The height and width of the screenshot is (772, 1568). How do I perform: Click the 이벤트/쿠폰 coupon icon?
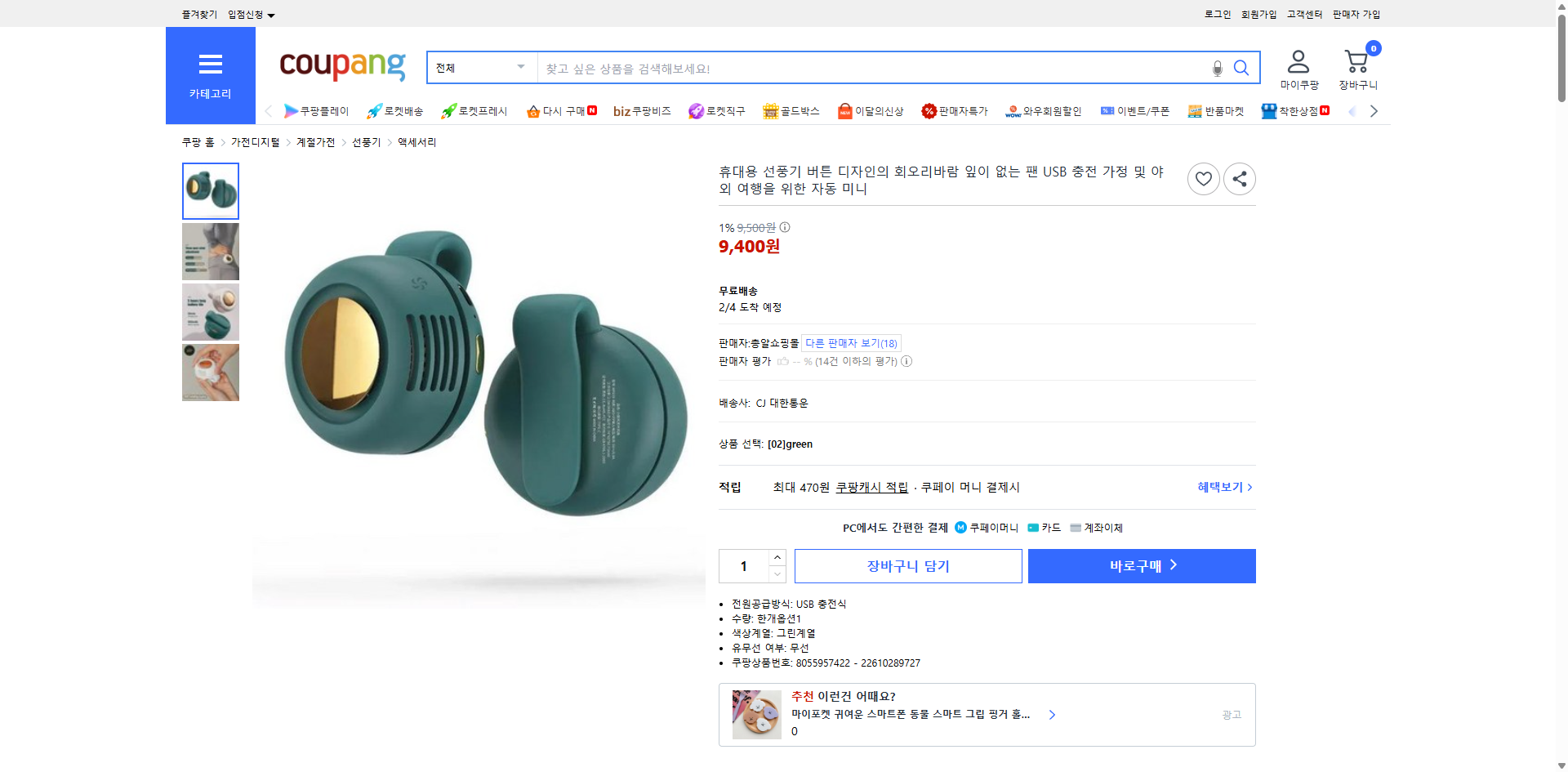point(1107,111)
